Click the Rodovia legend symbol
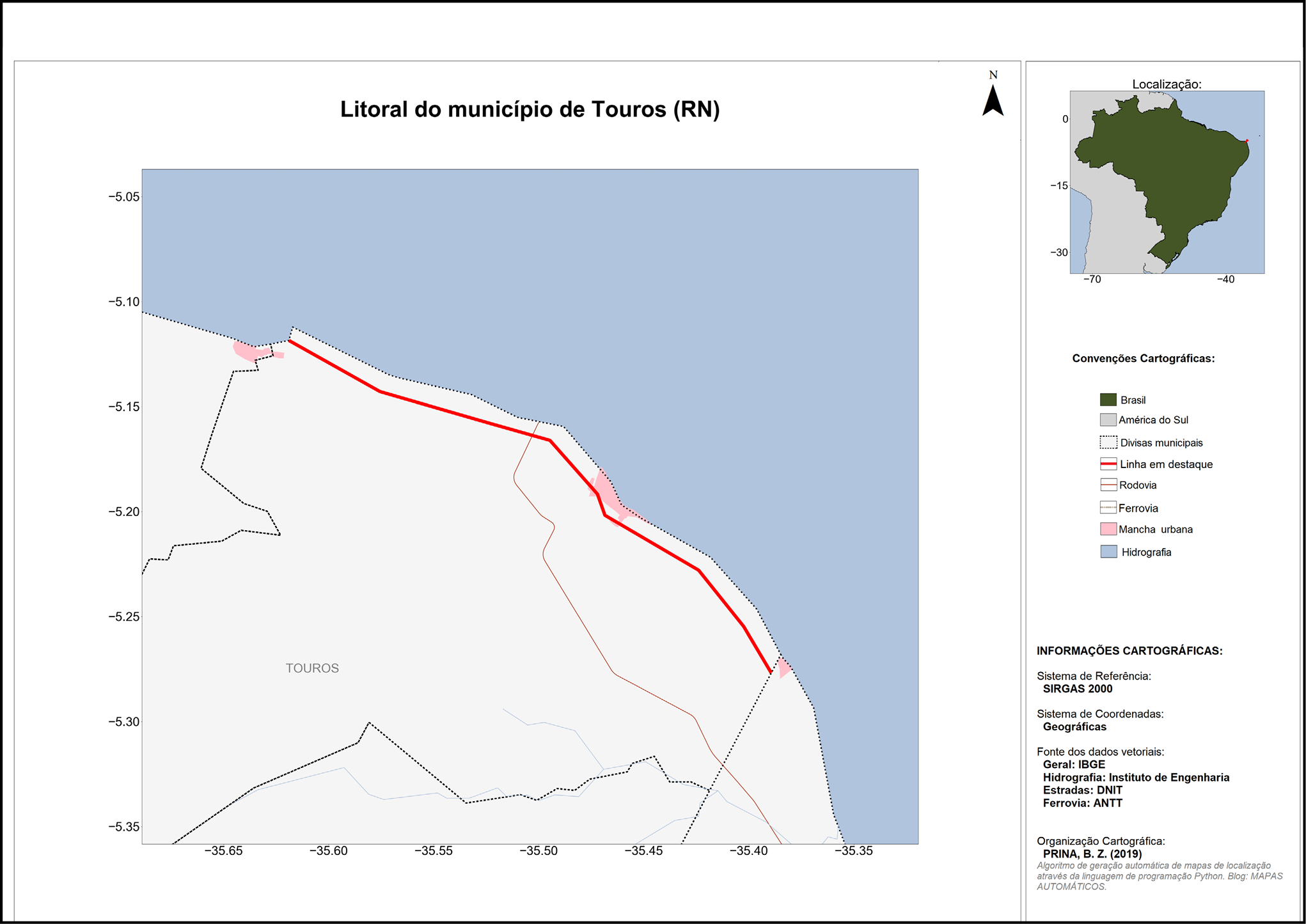The width and height of the screenshot is (1306, 924). click(x=1108, y=485)
